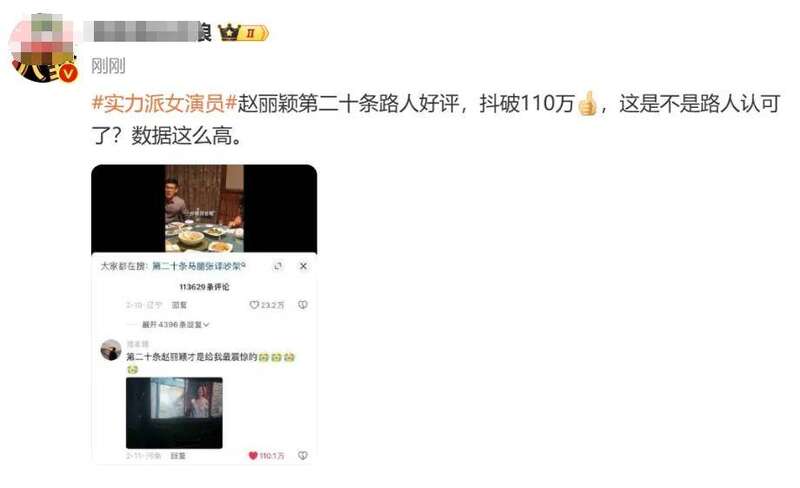The image size is (800, 488).
Task: Dislike the comment with 23.2万 likes
Action: [x=303, y=305]
